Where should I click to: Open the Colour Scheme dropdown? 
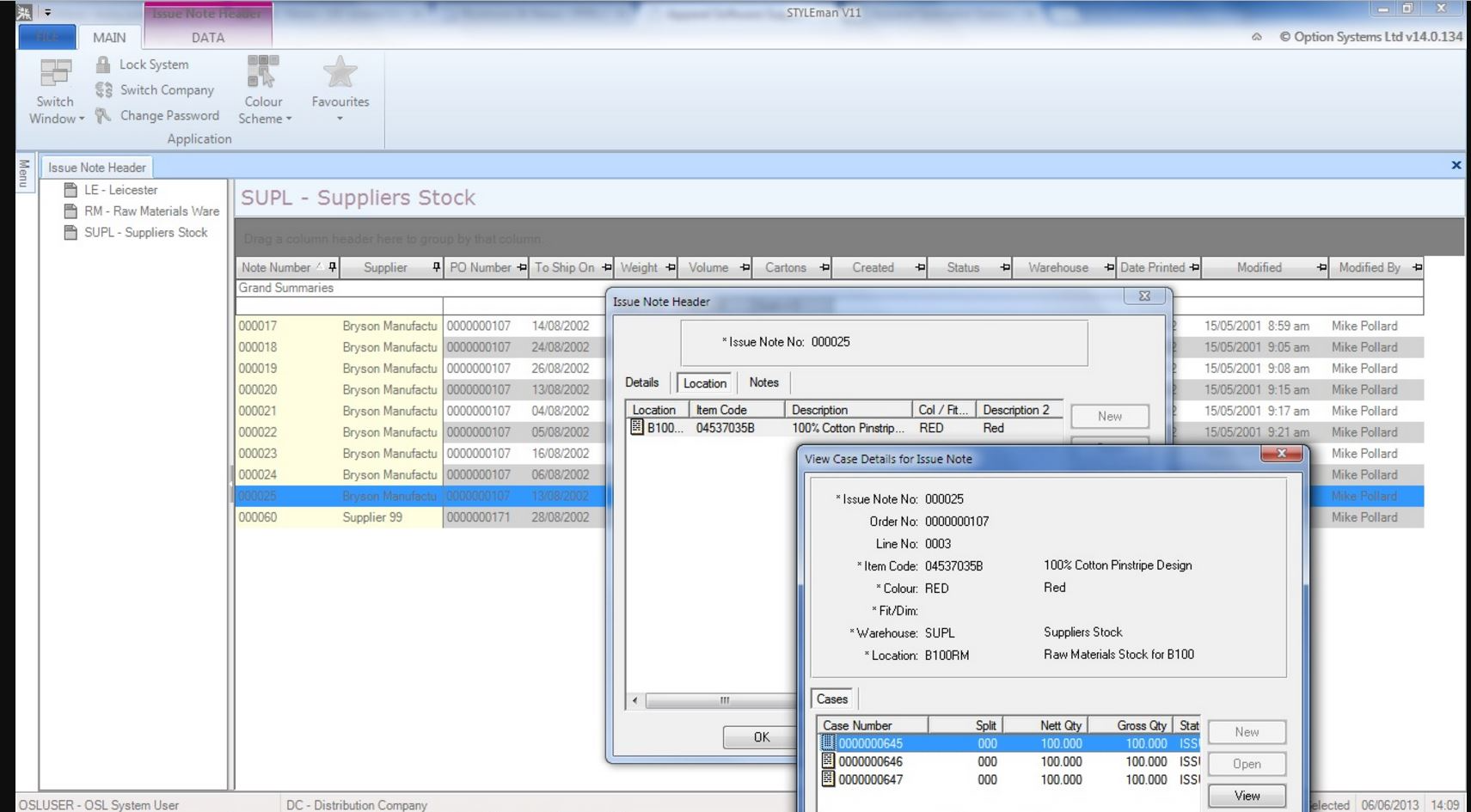coord(264,91)
